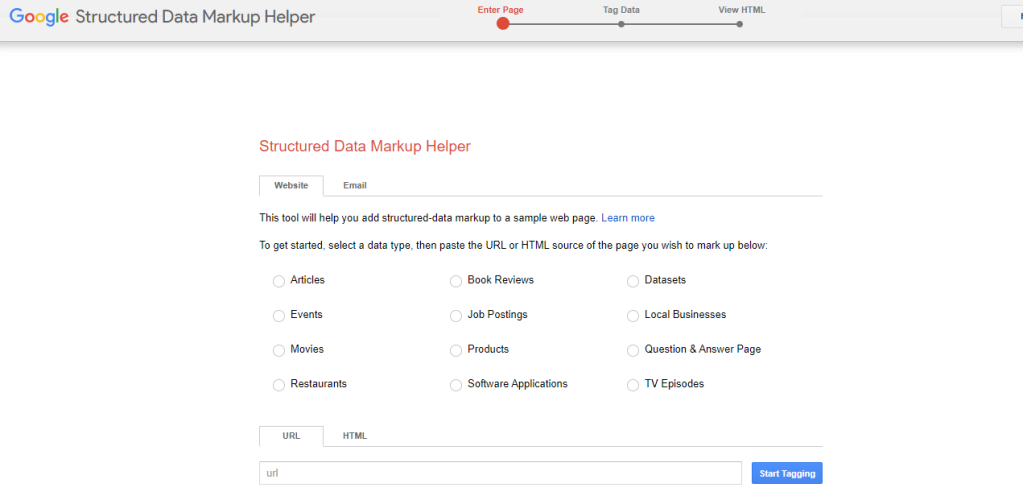Click the Structured Data Markup Helper red heading
Image resolution: width=1023 pixels, height=500 pixels.
click(365, 146)
